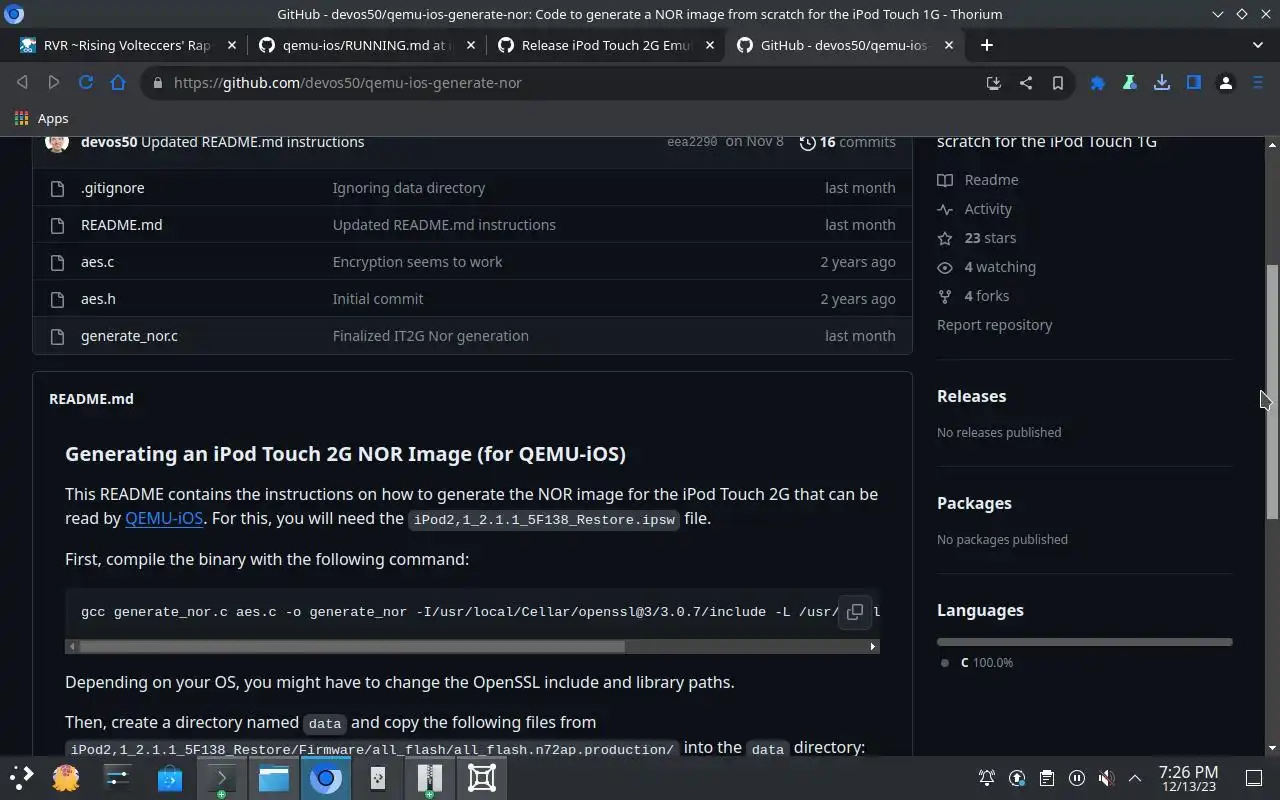
Task: Jump to Readme in sidebar
Action: pyautogui.click(x=978, y=180)
